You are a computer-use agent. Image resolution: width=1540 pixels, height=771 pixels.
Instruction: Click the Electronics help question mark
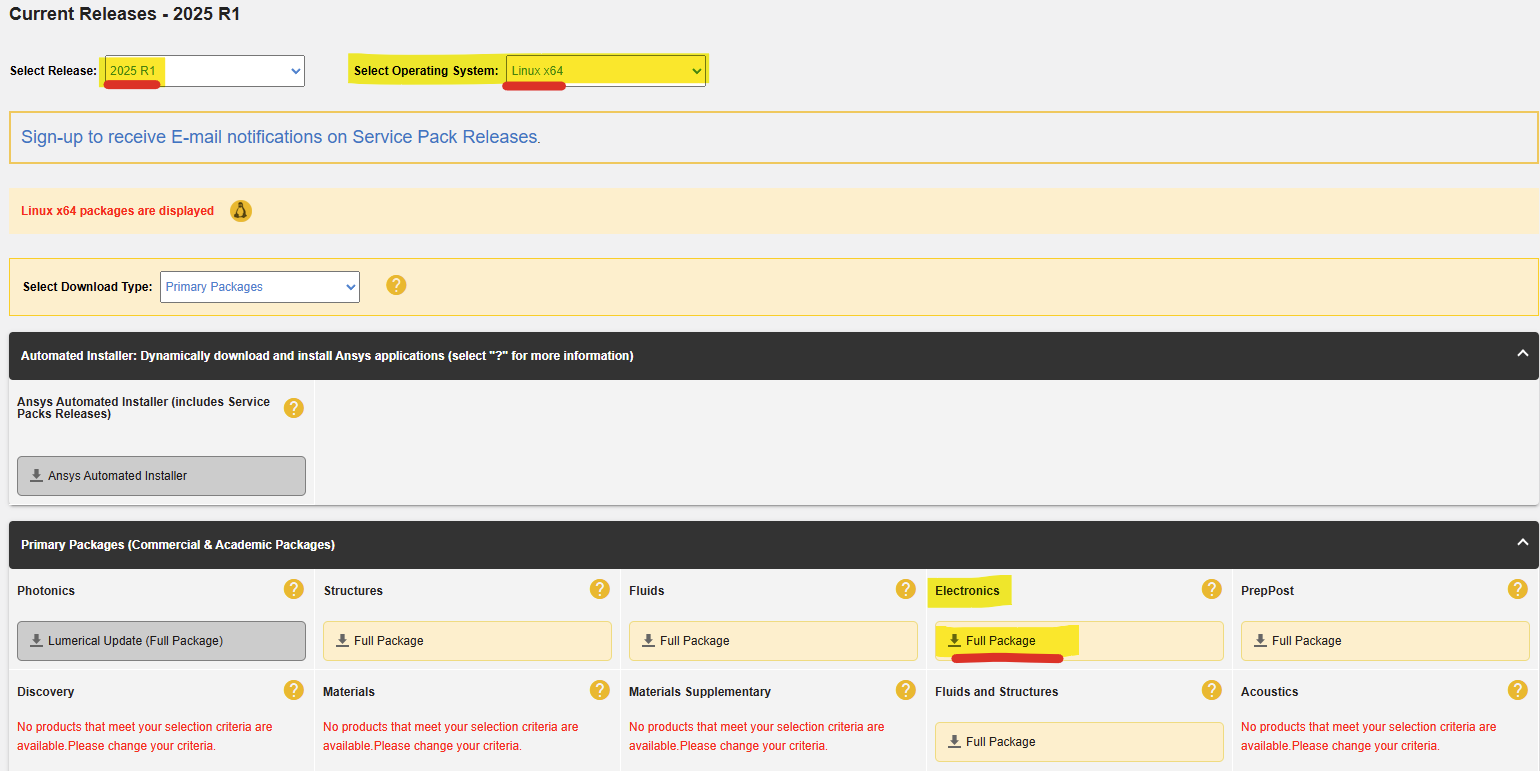1212,589
